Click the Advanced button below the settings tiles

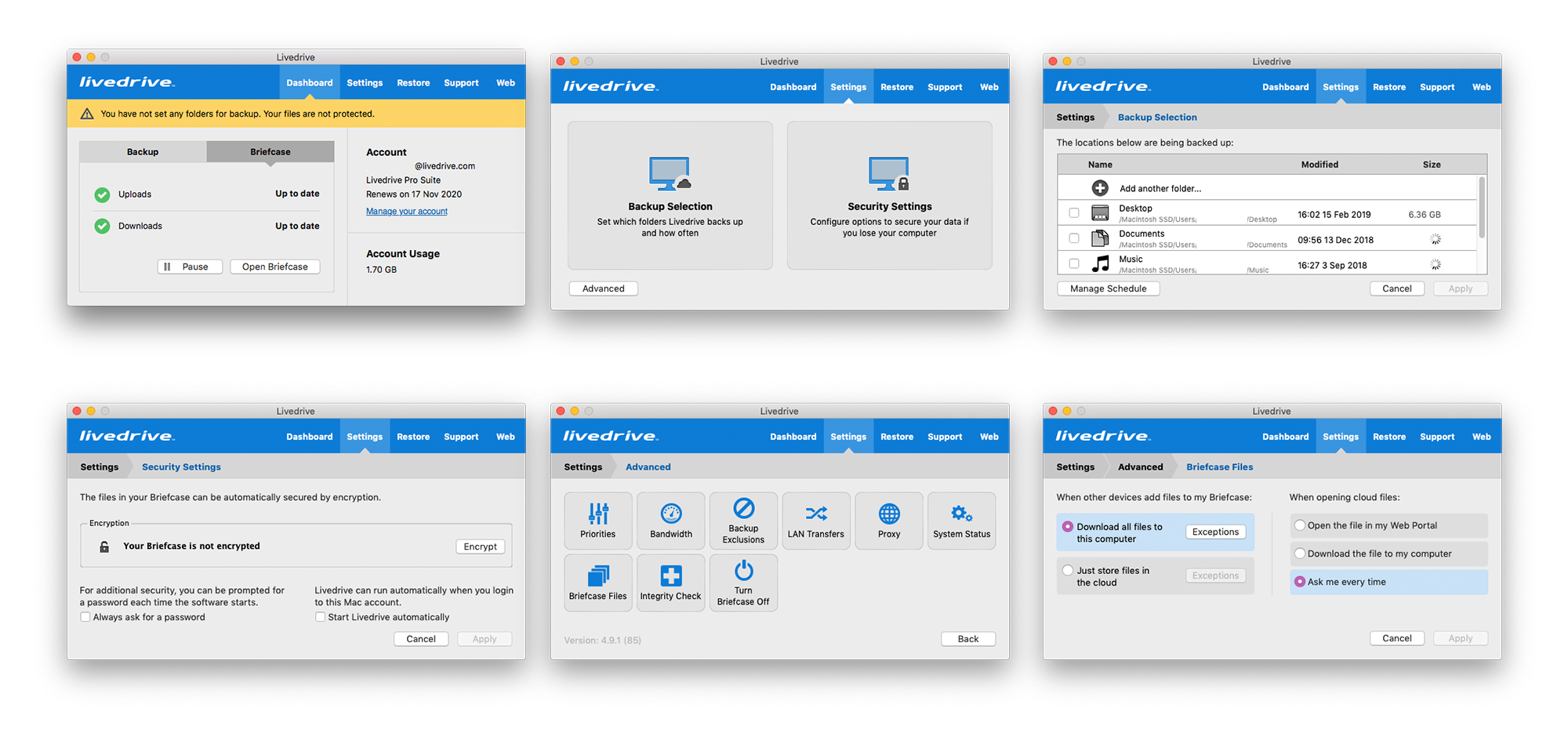[604, 289]
